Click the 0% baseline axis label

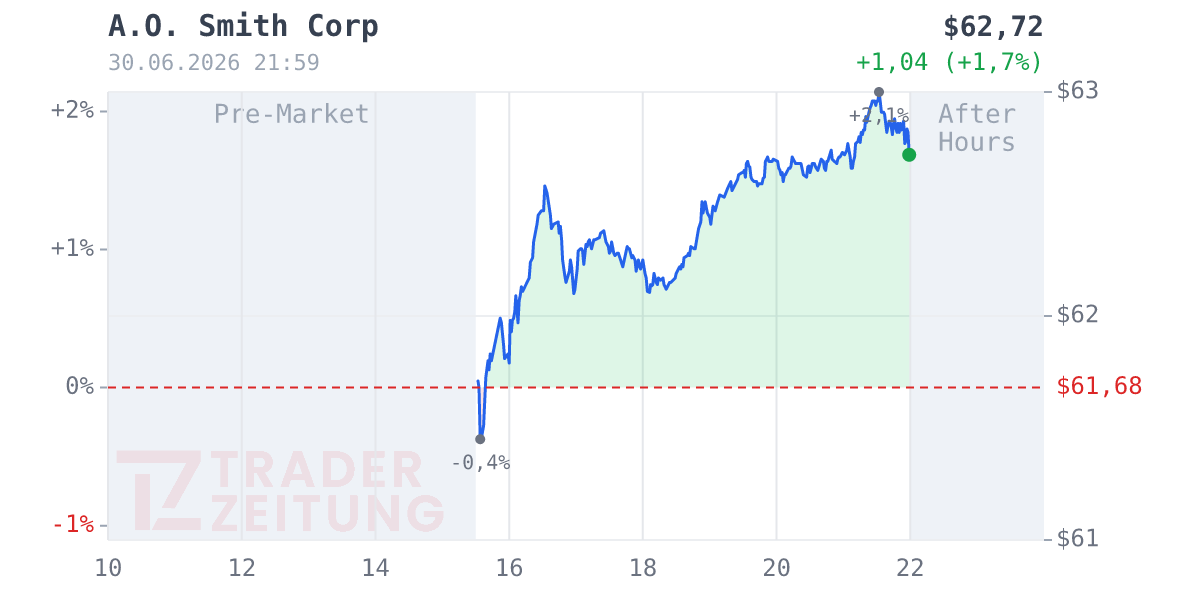[80, 386]
